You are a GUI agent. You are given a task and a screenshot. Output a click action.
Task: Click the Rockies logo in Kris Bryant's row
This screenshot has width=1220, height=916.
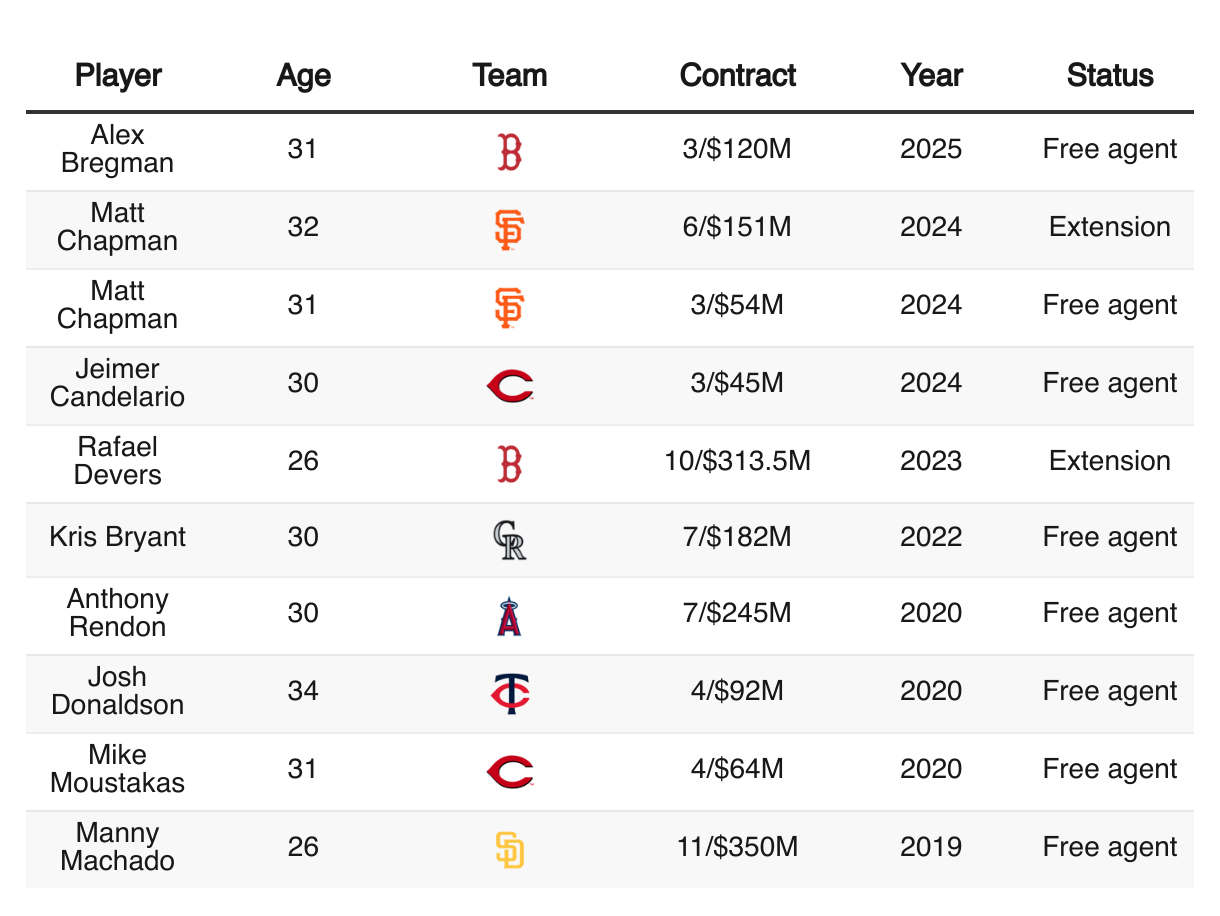[x=510, y=540]
